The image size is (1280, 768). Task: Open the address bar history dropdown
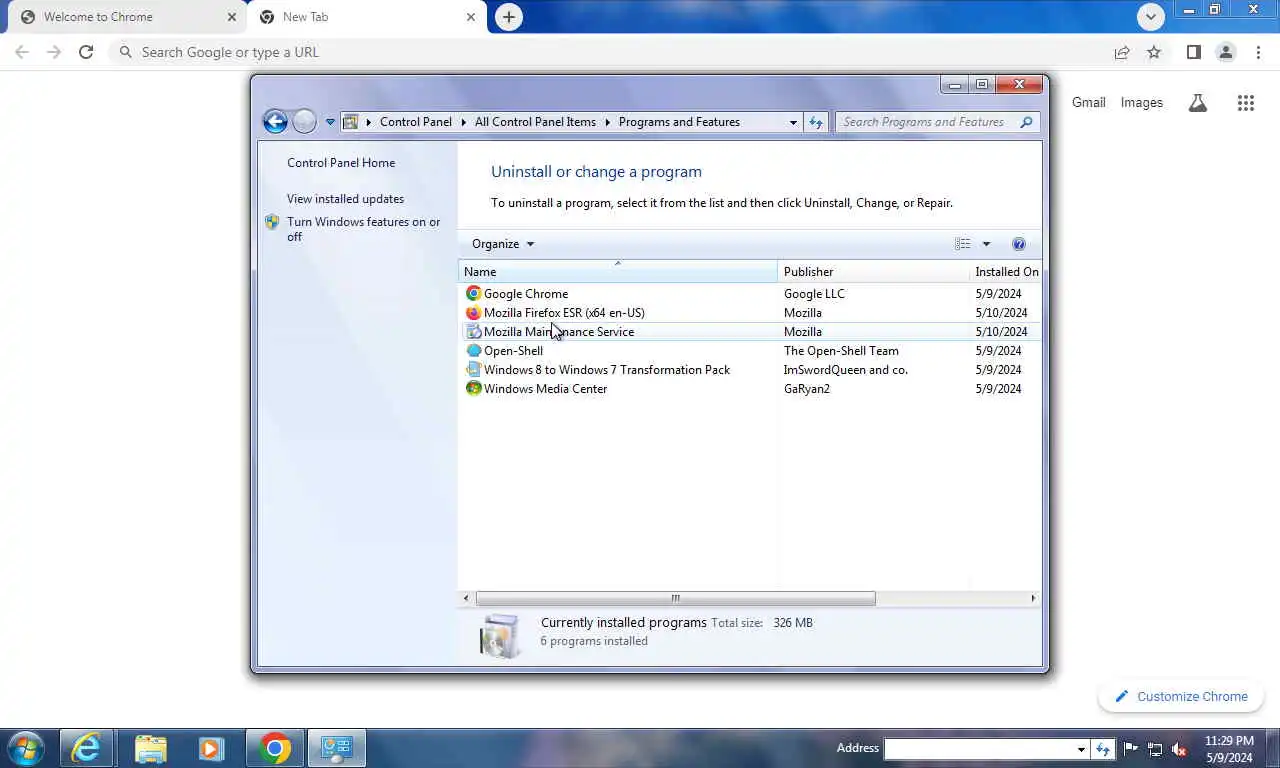coord(793,122)
